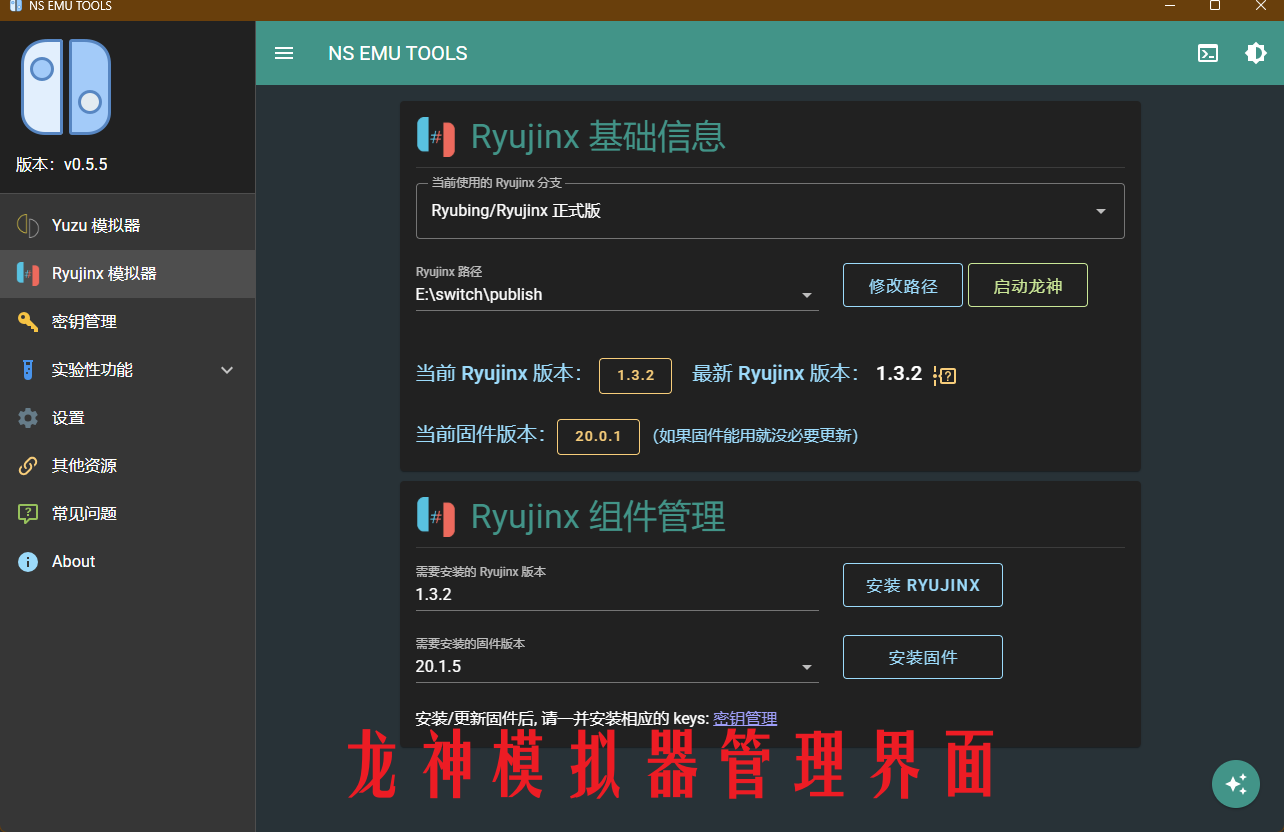Click the flask icon for 实验性功能

coord(27,369)
